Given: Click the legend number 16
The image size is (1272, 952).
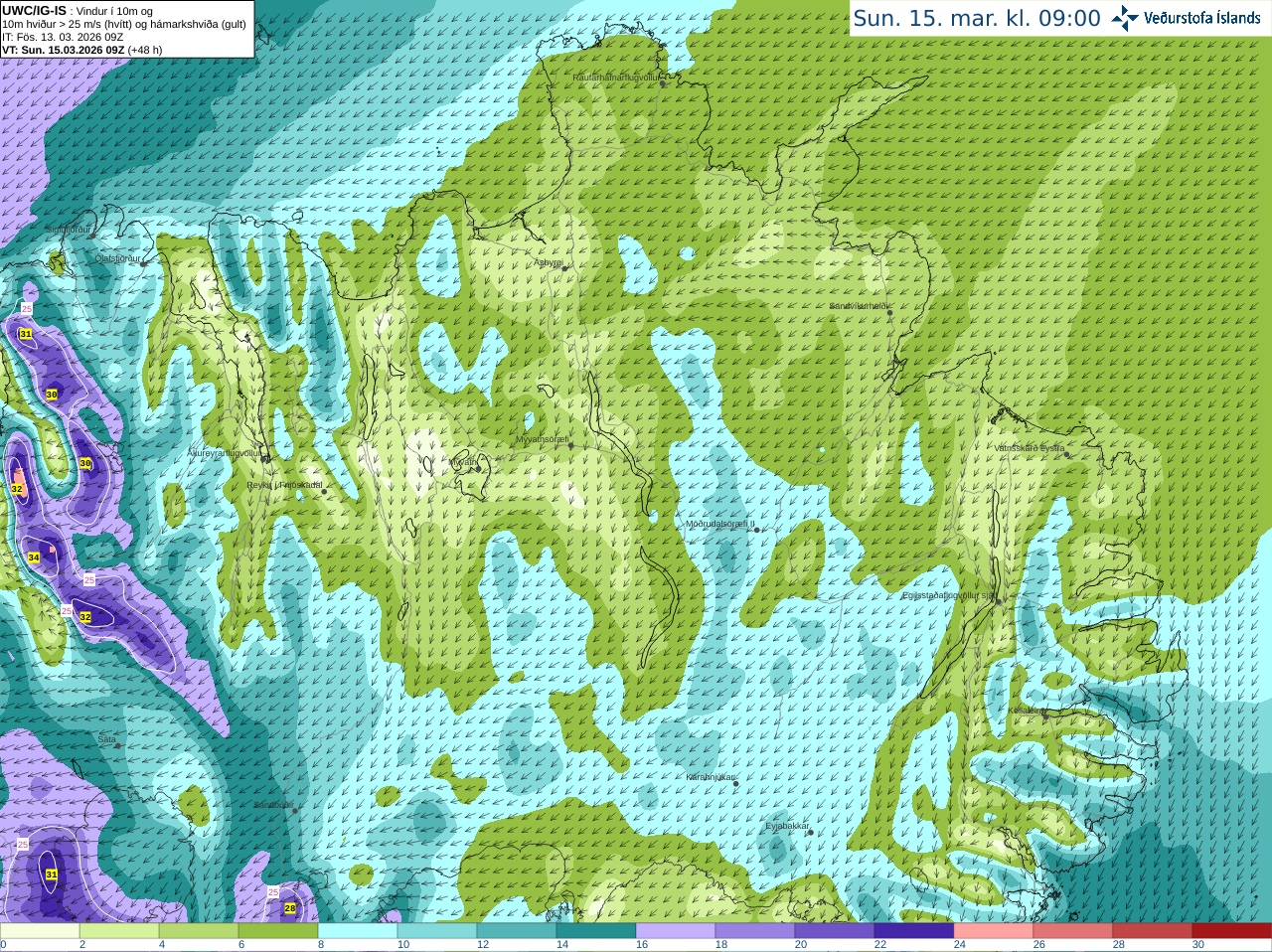Looking at the screenshot, I should click(642, 945).
